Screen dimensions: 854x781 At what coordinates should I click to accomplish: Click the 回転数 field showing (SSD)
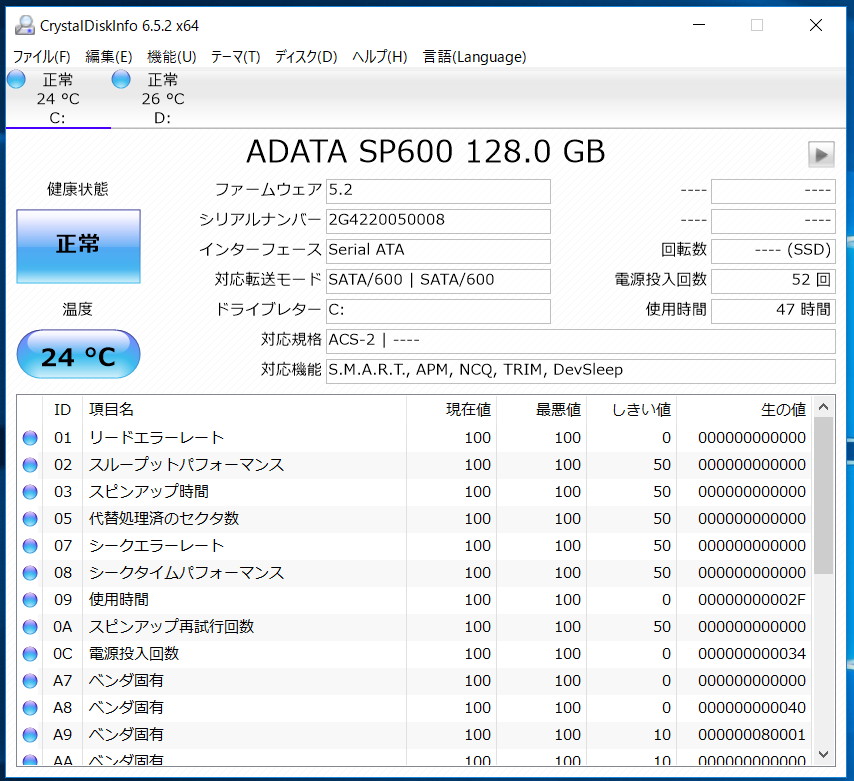click(x=773, y=251)
